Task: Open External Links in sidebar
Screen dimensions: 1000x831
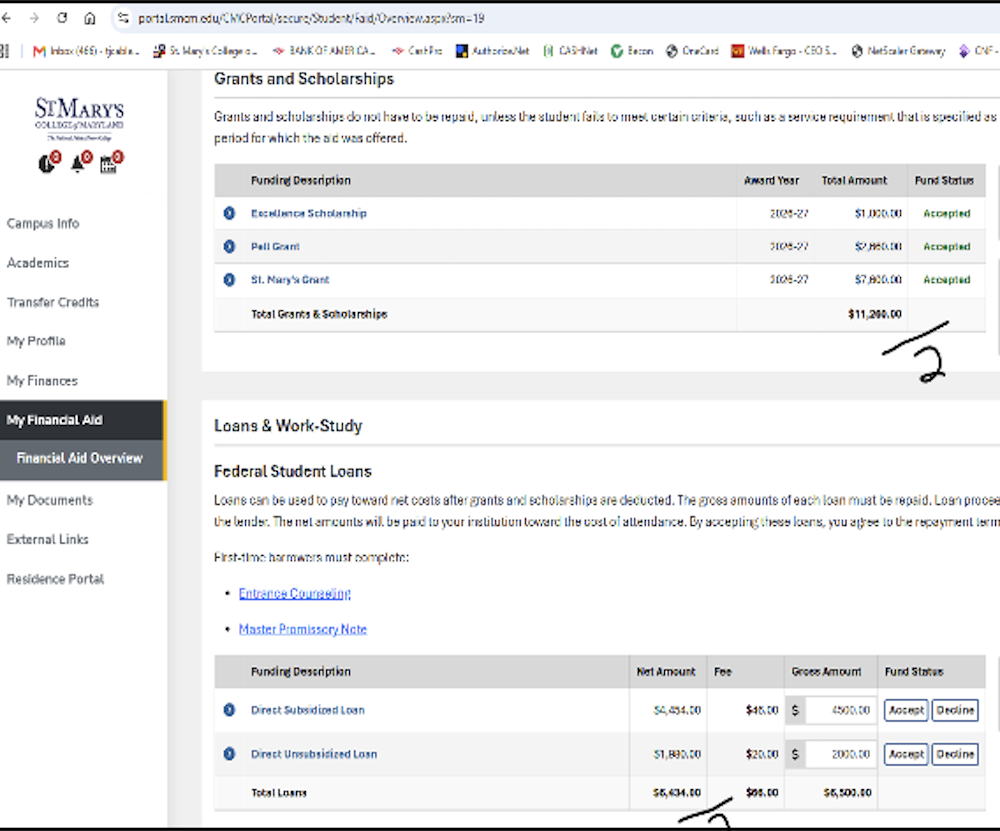Action: [x=48, y=540]
